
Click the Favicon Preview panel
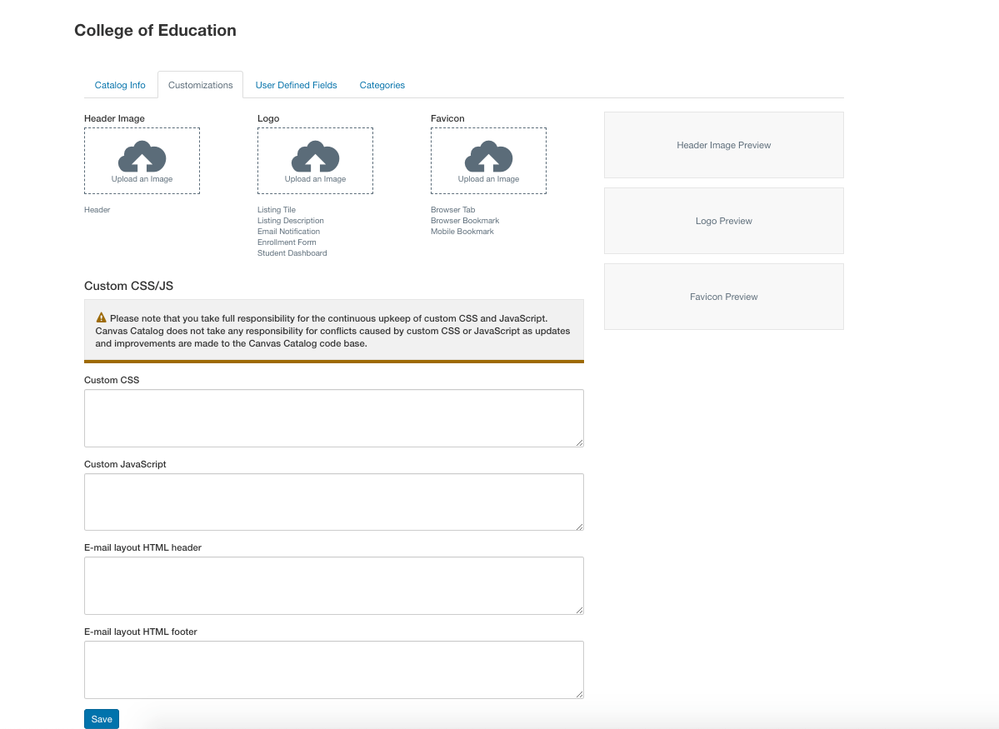723,297
